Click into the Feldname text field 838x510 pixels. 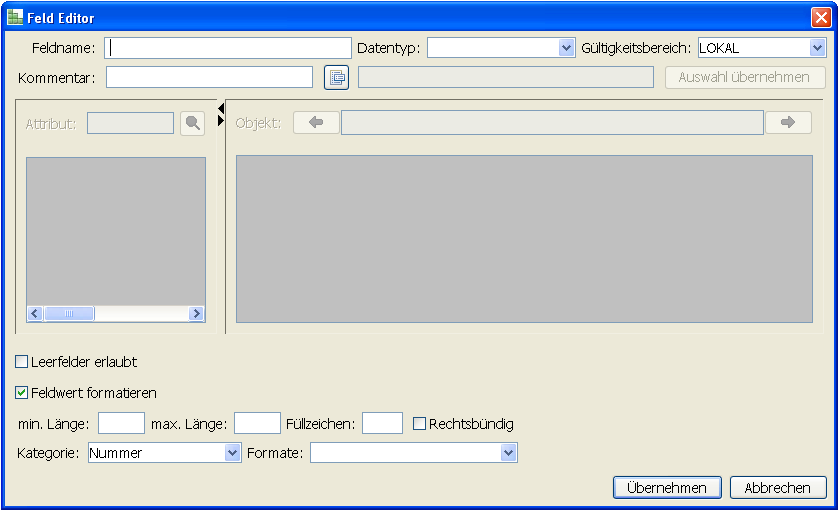(229, 48)
